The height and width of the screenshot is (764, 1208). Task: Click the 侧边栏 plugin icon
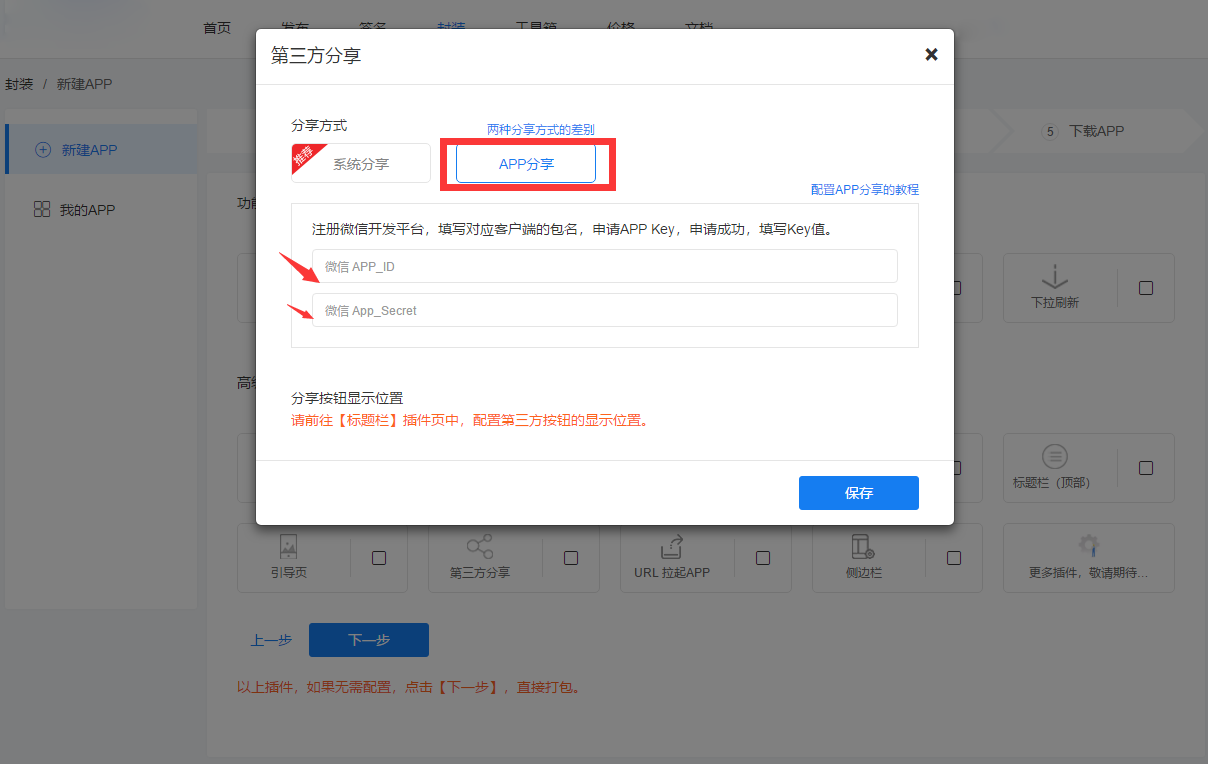coord(863,546)
